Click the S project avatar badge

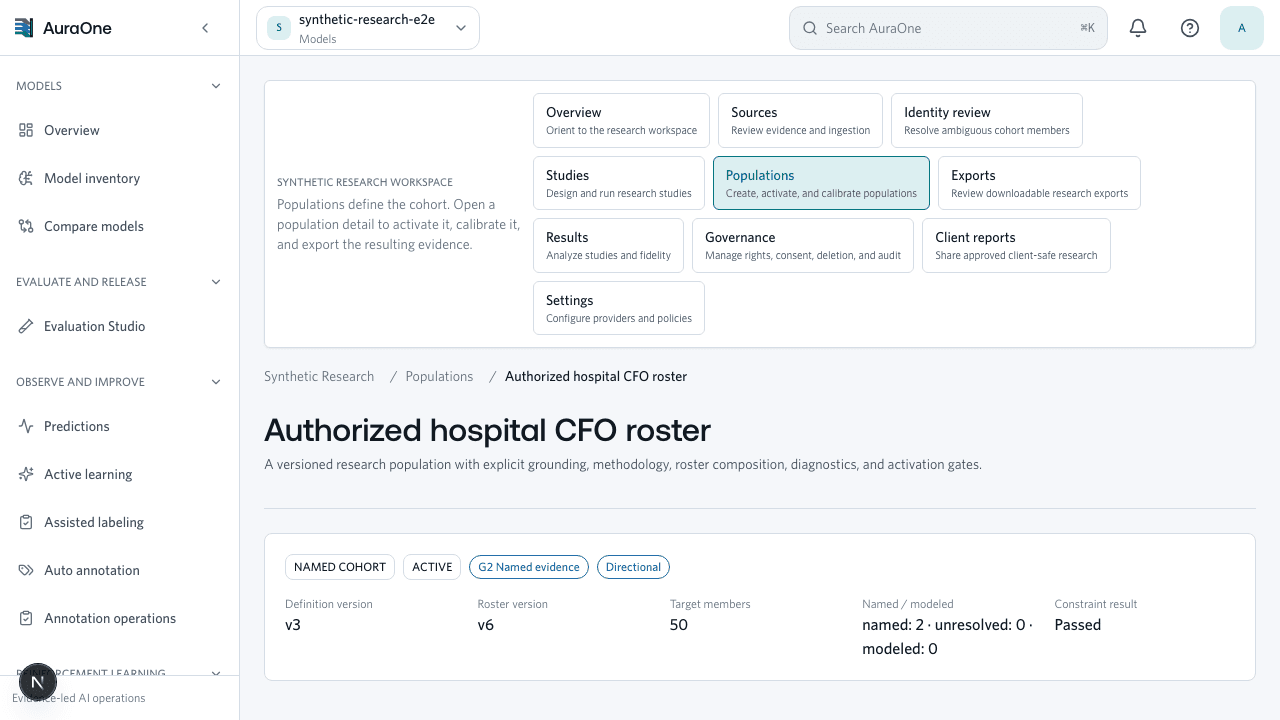(279, 28)
